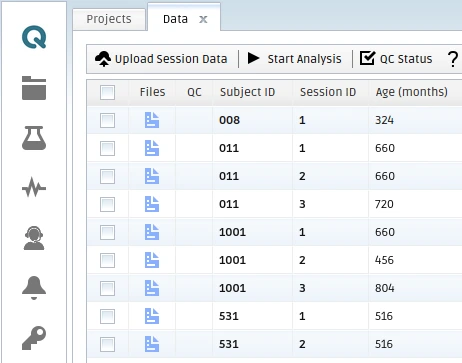Sort by the Files column header

click(x=152, y=92)
